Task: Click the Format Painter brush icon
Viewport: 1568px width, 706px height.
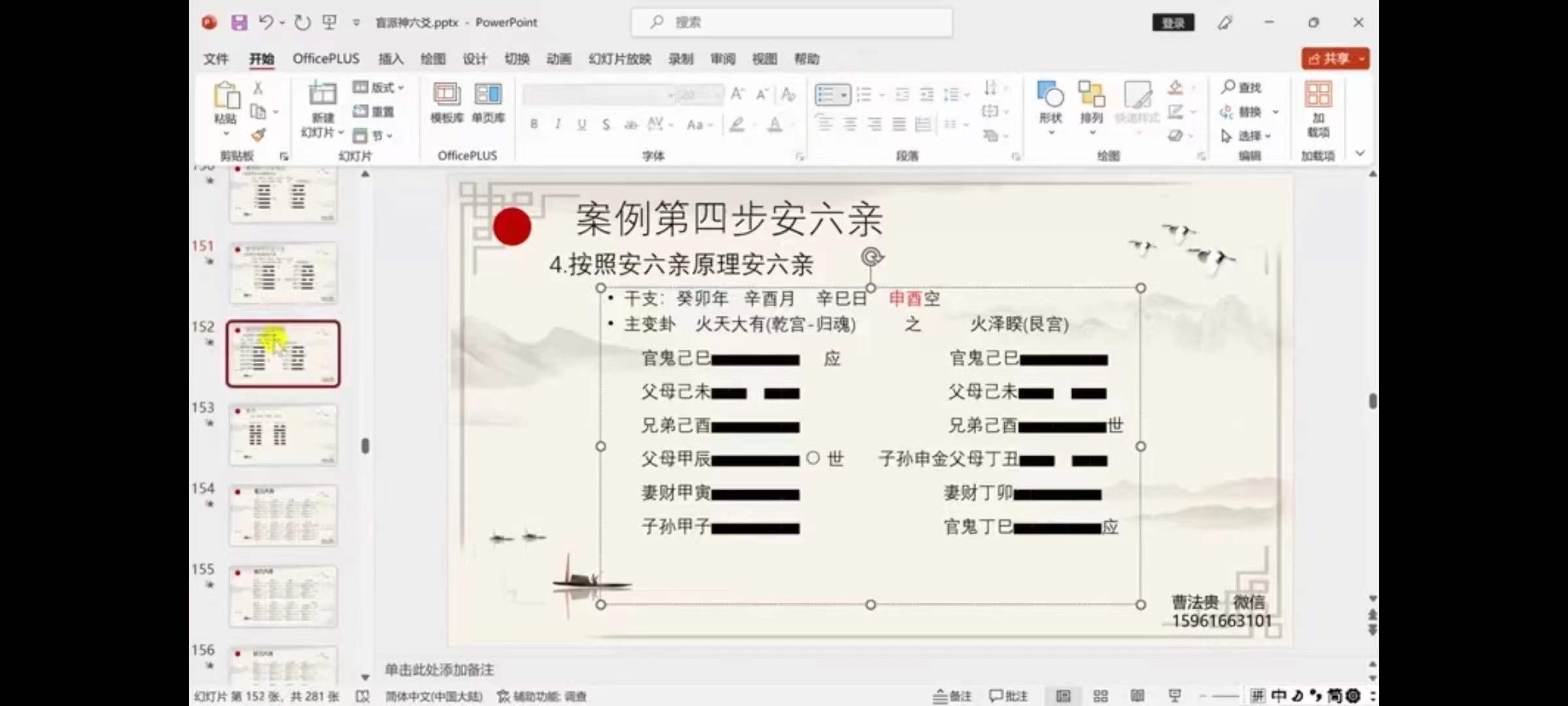Action: pyautogui.click(x=259, y=135)
